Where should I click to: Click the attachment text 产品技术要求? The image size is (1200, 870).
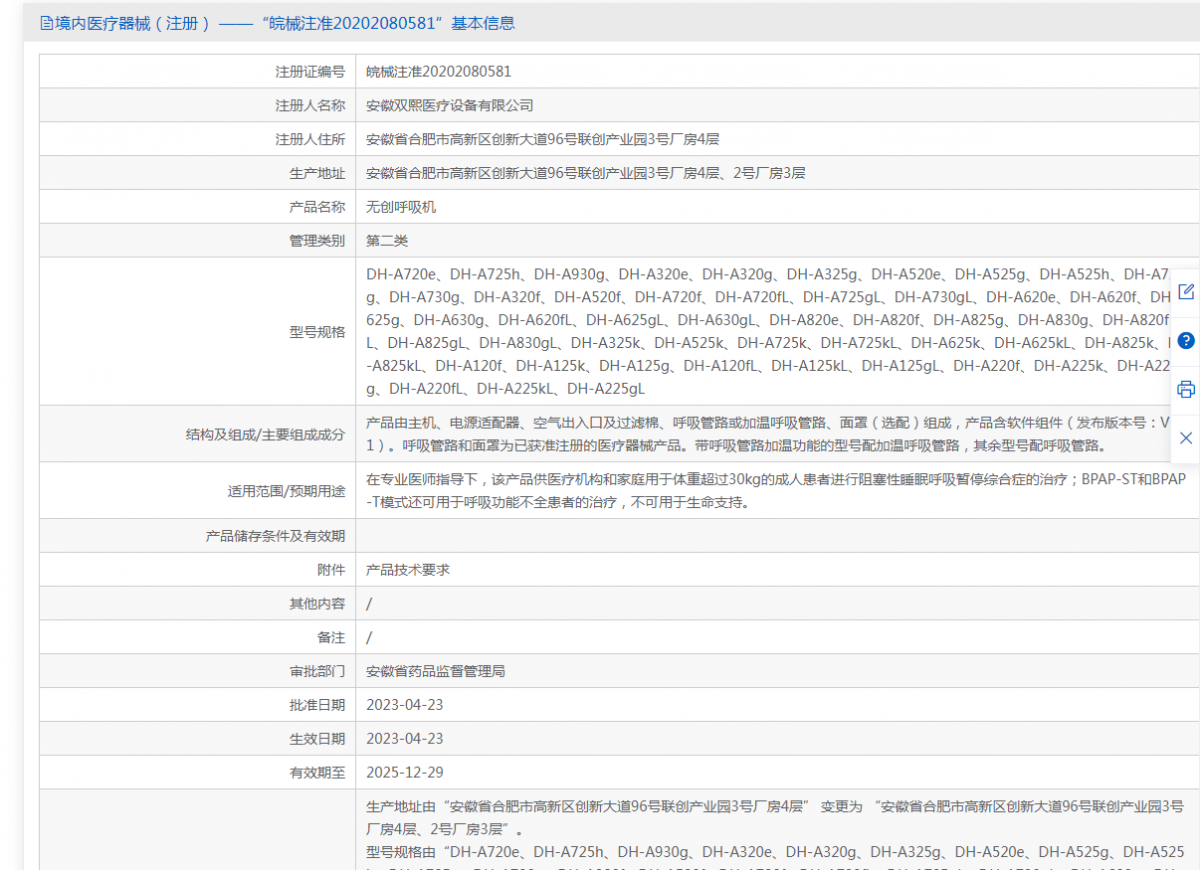pos(408,570)
